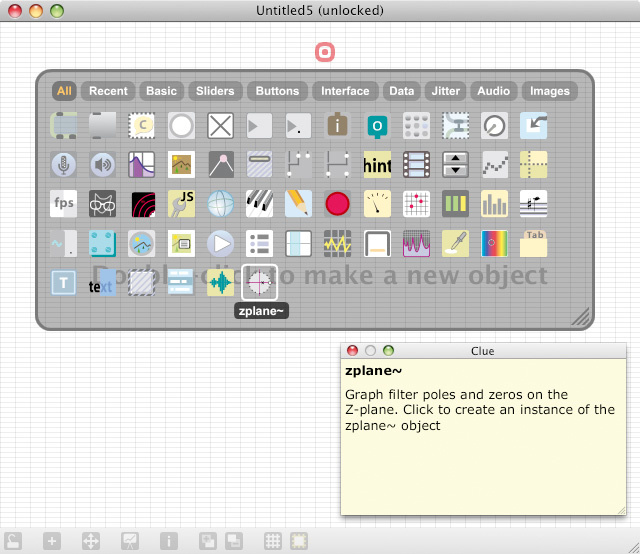This screenshot has width=640, height=554.
Task: Choose the hint object icon
Action: click(x=377, y=164)
